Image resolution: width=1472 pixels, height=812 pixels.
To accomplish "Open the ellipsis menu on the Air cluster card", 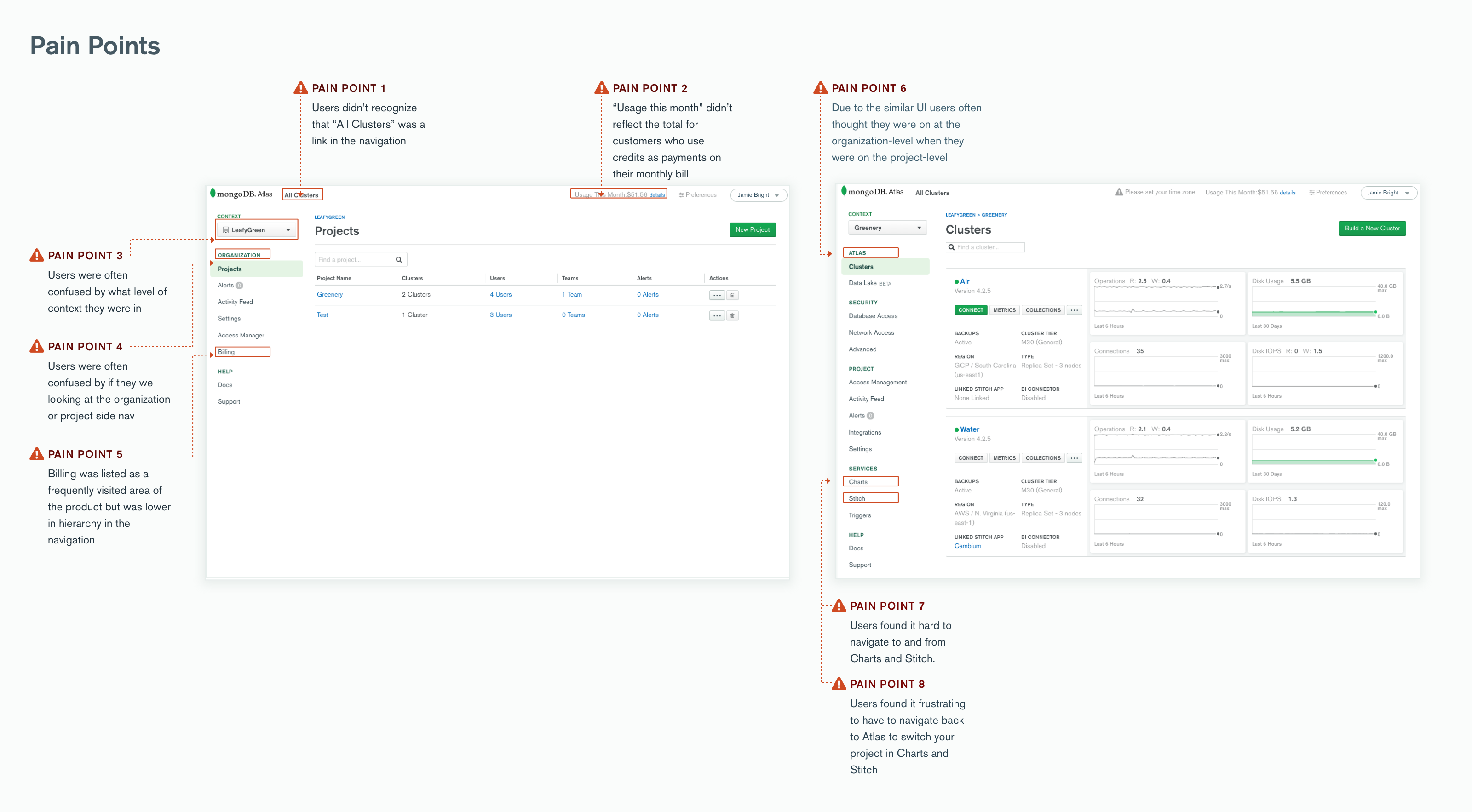I will click(1074, 310).
